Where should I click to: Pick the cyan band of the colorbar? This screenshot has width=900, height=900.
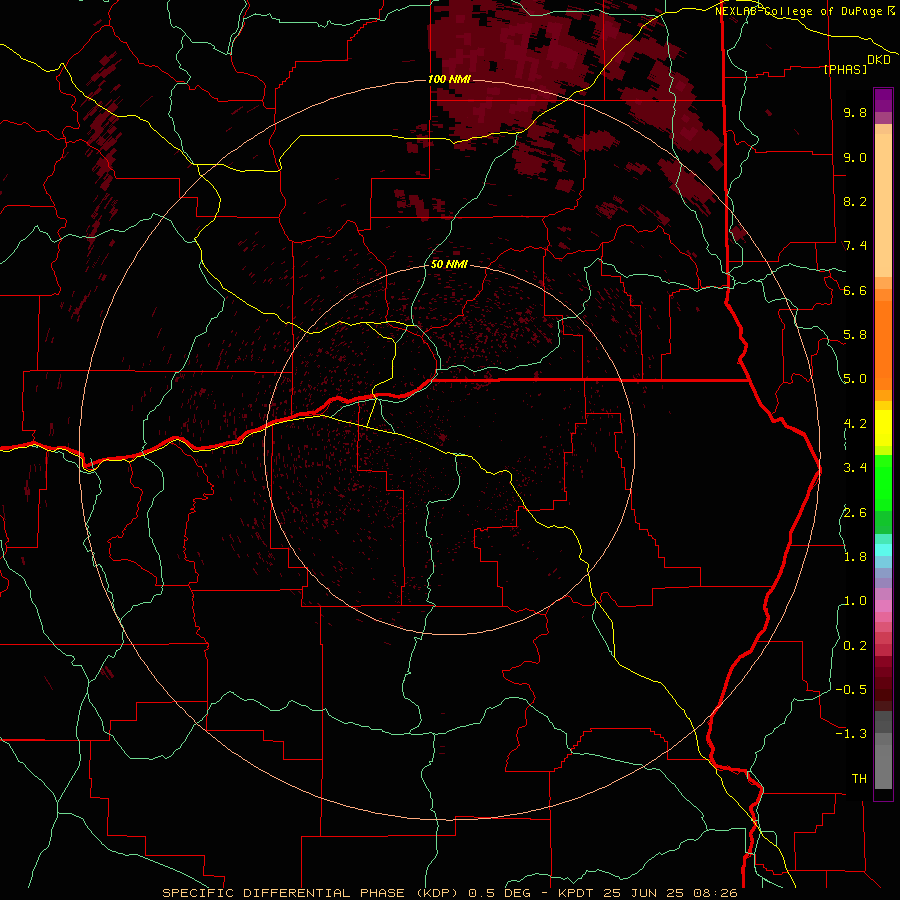883,549
